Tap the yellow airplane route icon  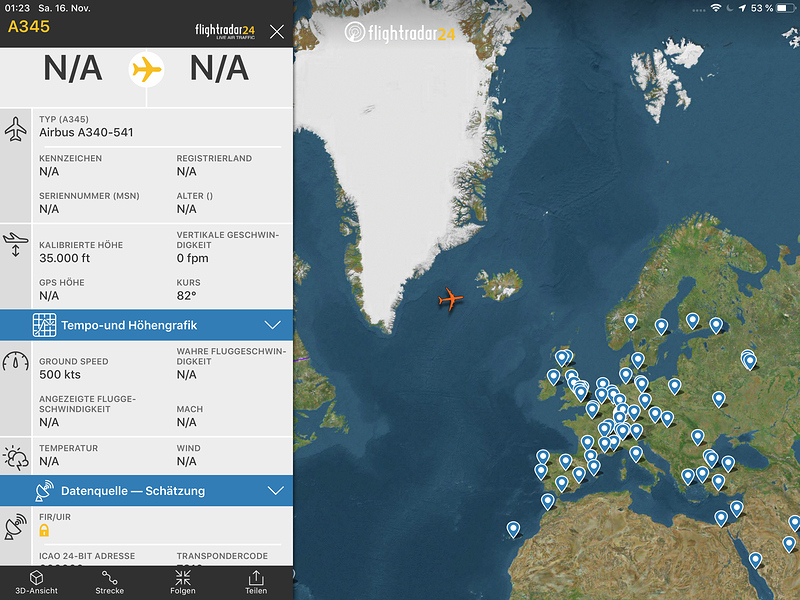[x=146, y=69]
